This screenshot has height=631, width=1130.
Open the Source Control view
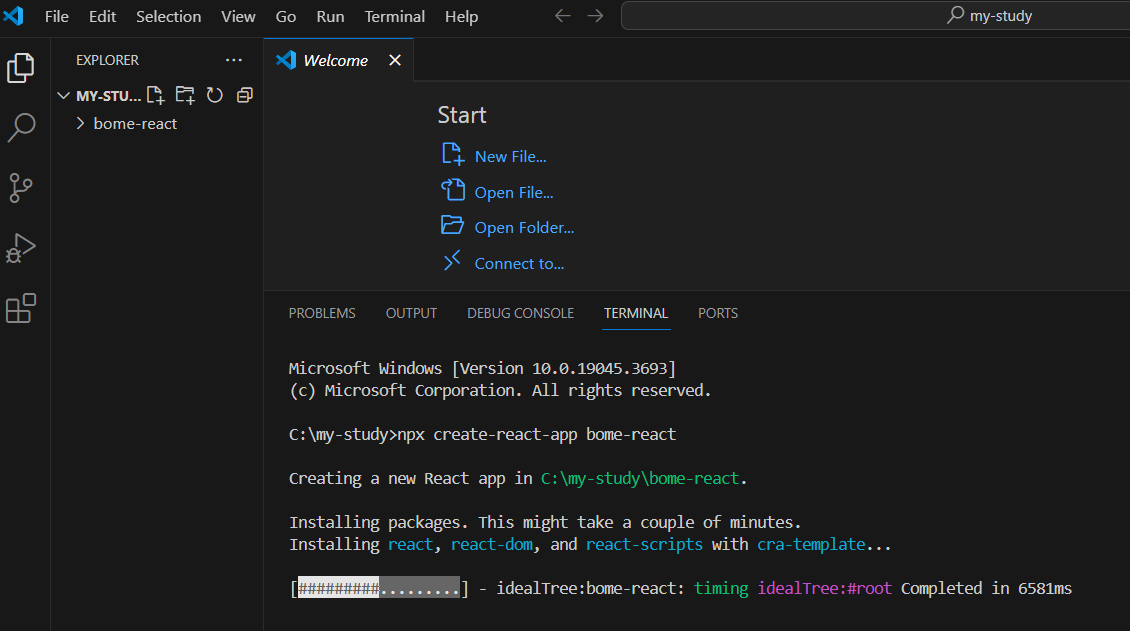(x=20, y=188)
